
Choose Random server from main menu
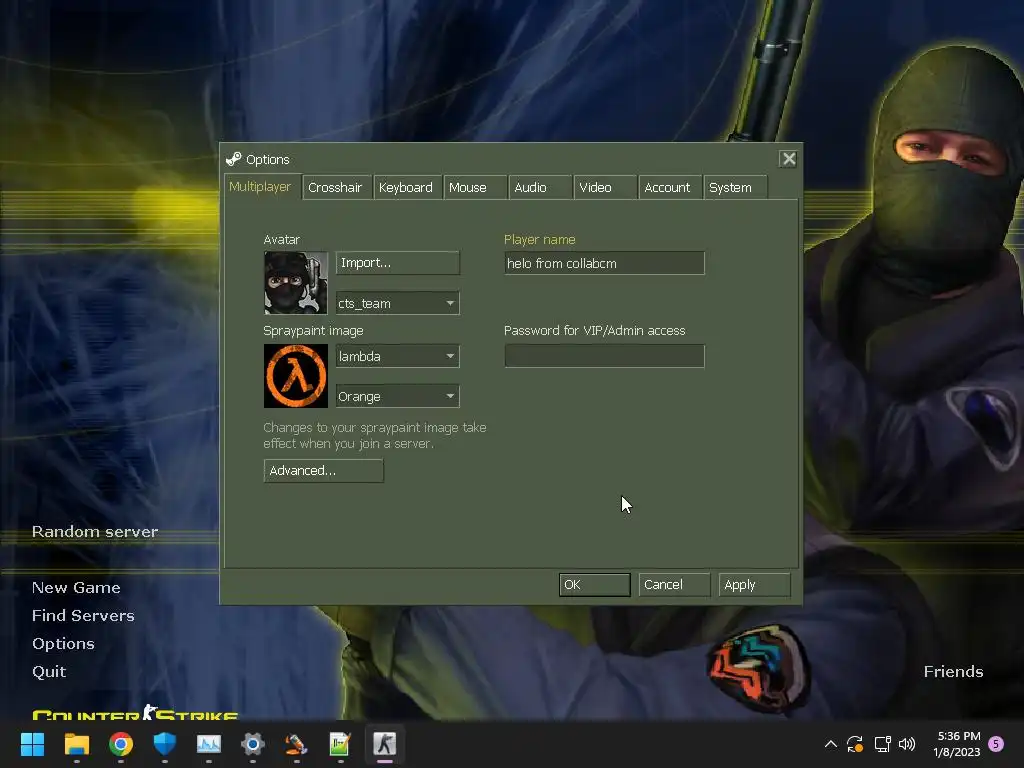tap(95, 532)
